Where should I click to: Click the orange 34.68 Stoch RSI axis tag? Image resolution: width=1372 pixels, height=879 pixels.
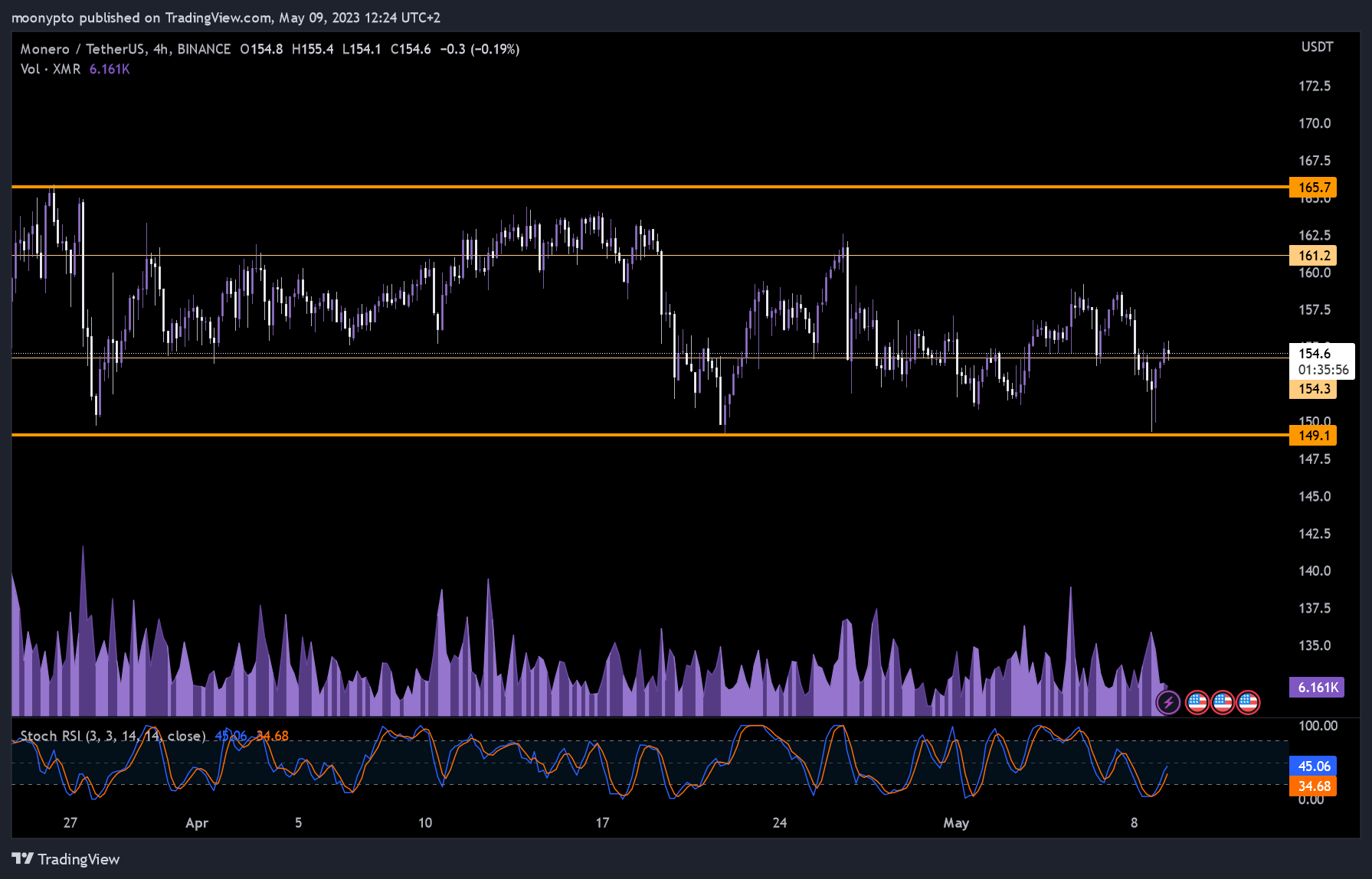click(1314, 786)
